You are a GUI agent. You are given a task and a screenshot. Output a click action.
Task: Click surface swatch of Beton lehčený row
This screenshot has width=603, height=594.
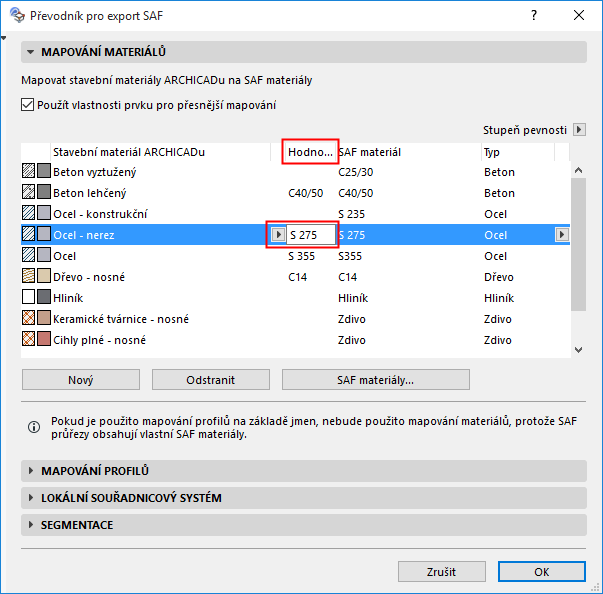pyautogui.click(x=44, y=192)
